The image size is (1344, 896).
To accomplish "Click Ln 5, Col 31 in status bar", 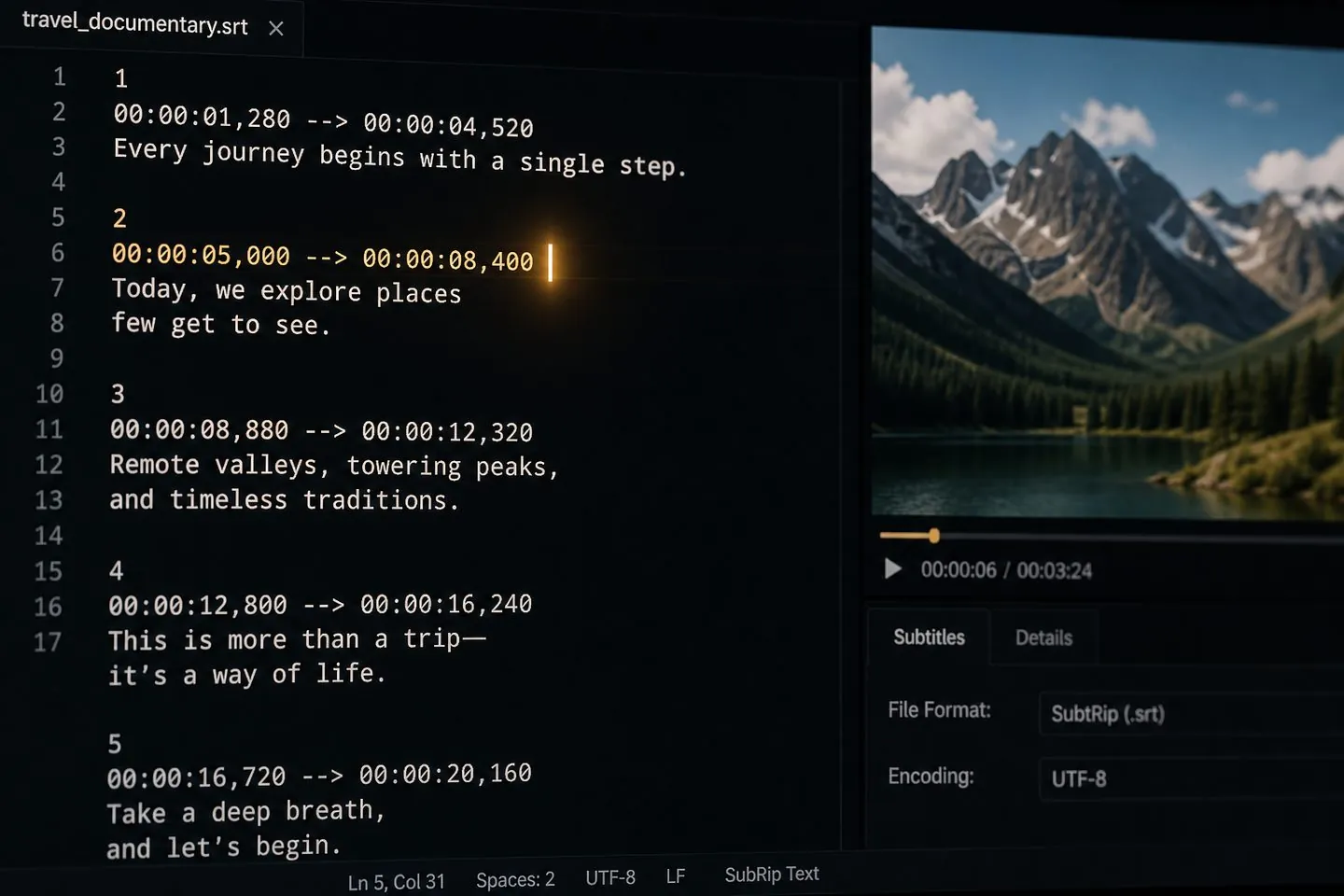I will point(397,882).
